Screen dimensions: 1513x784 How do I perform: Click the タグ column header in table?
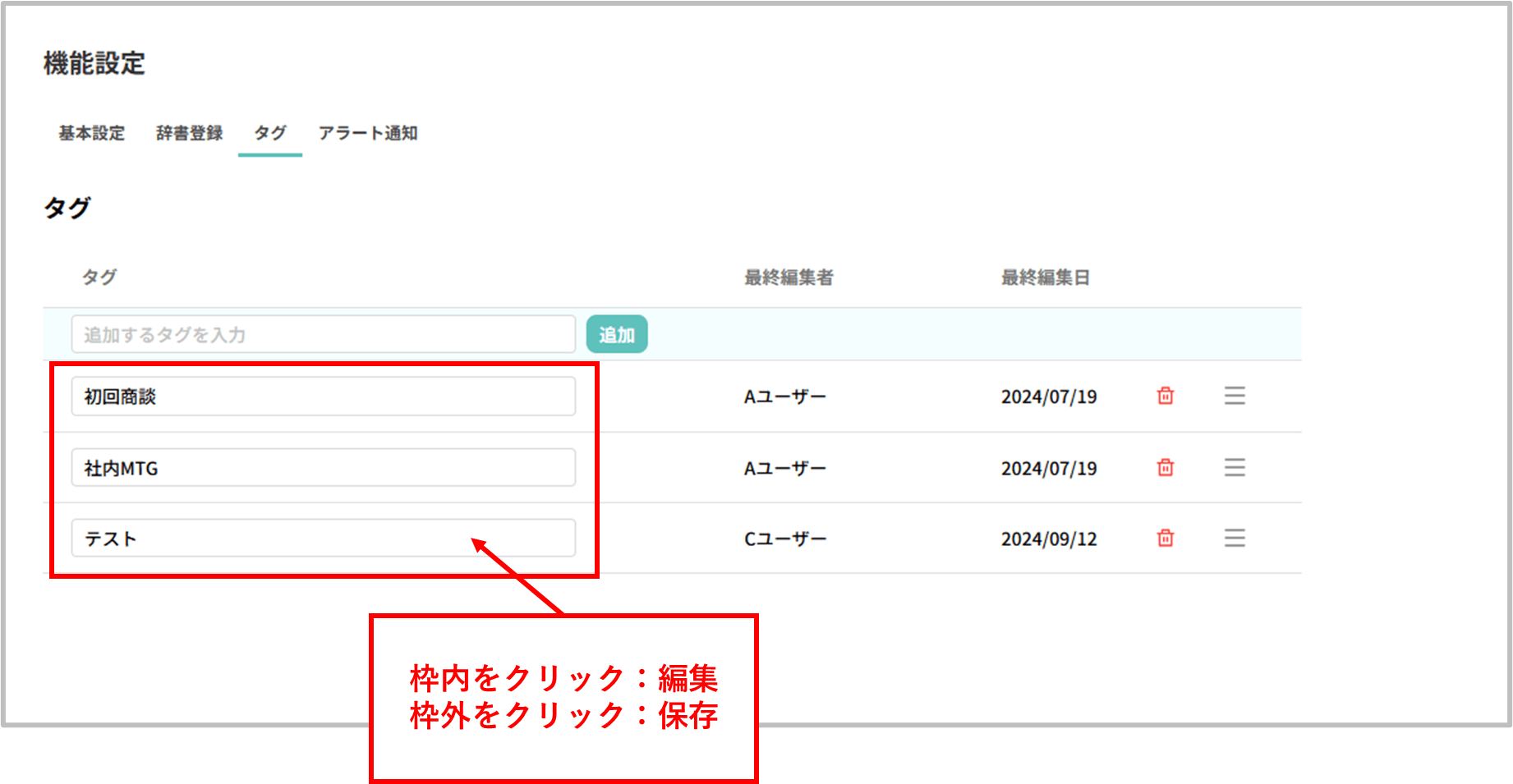click(x=99, y=277)
